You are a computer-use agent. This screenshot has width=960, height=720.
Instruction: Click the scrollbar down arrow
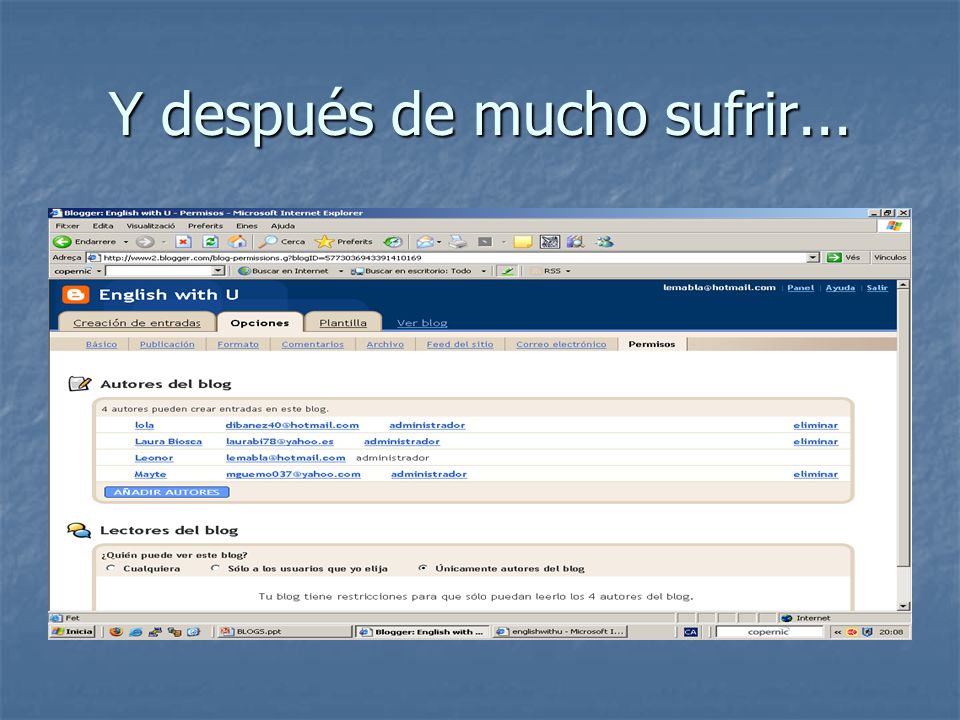point(903,606)
